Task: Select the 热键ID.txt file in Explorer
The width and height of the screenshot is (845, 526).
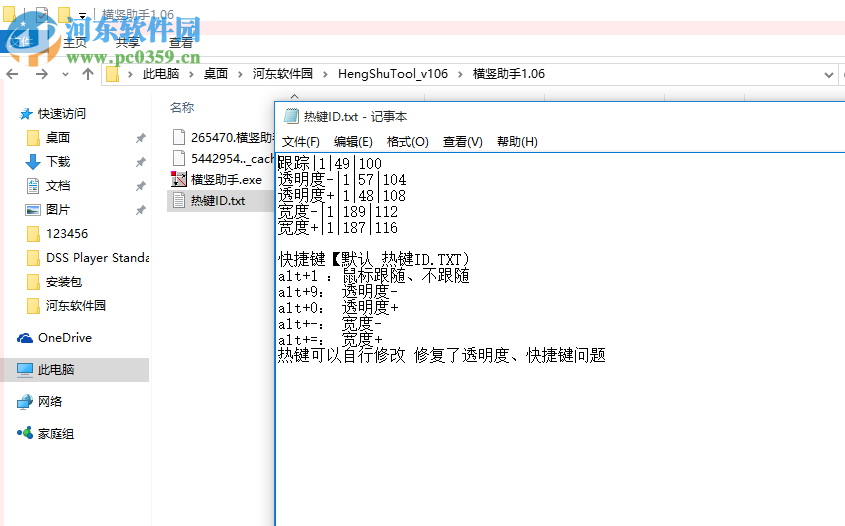Action: tap(221, 200)
